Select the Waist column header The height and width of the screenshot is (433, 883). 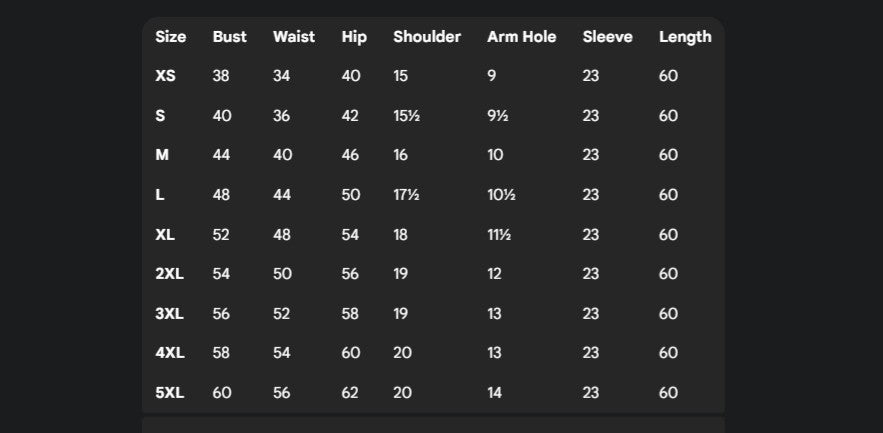click(x=293, y=37)
